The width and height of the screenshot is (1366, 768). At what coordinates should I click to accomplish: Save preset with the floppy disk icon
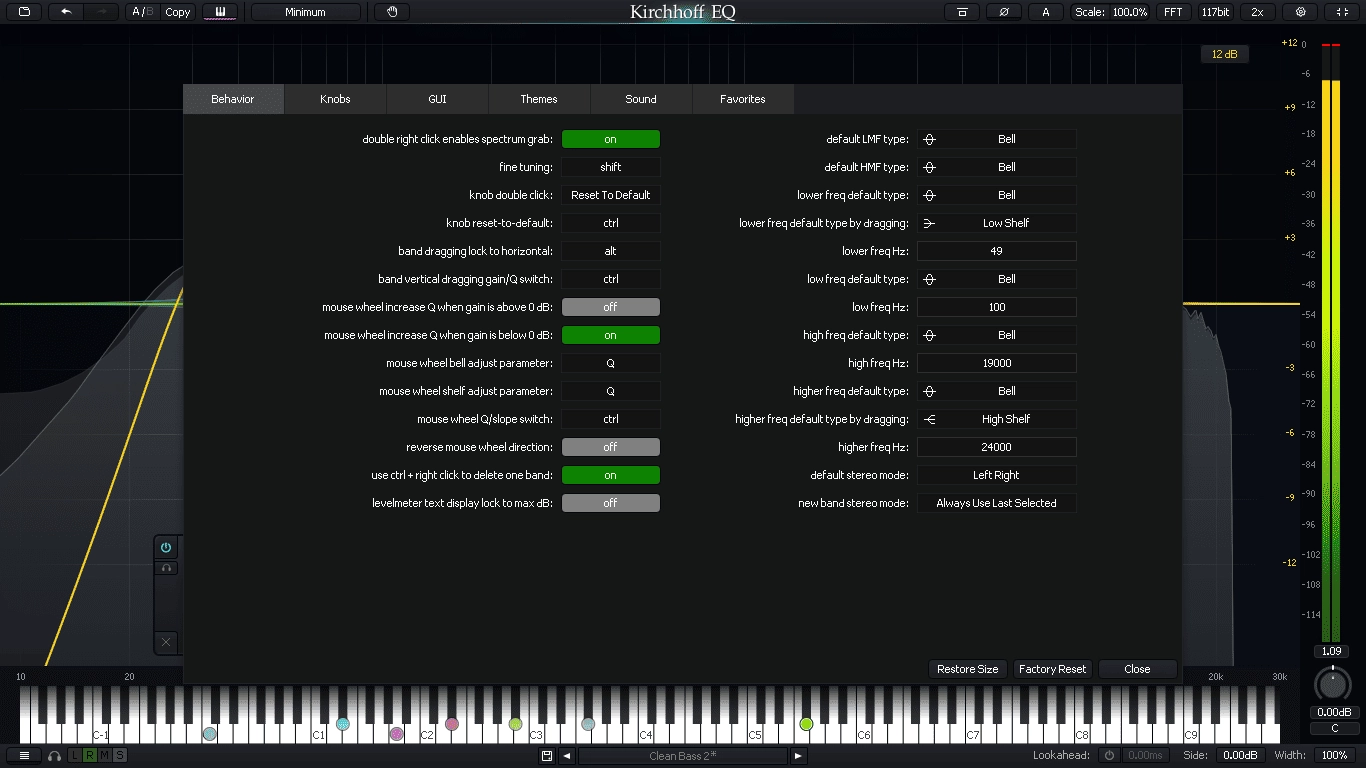[547, 756]
